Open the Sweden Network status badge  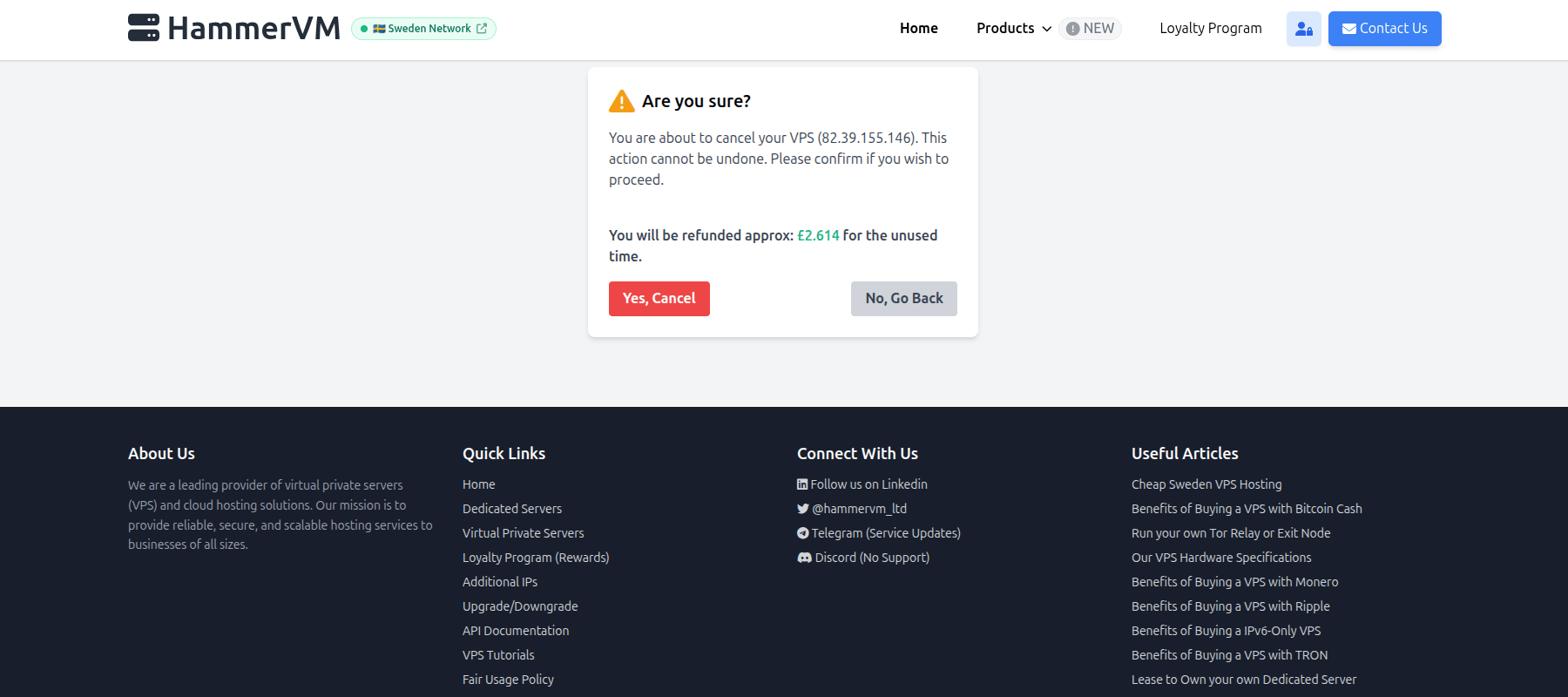[423, 29]
